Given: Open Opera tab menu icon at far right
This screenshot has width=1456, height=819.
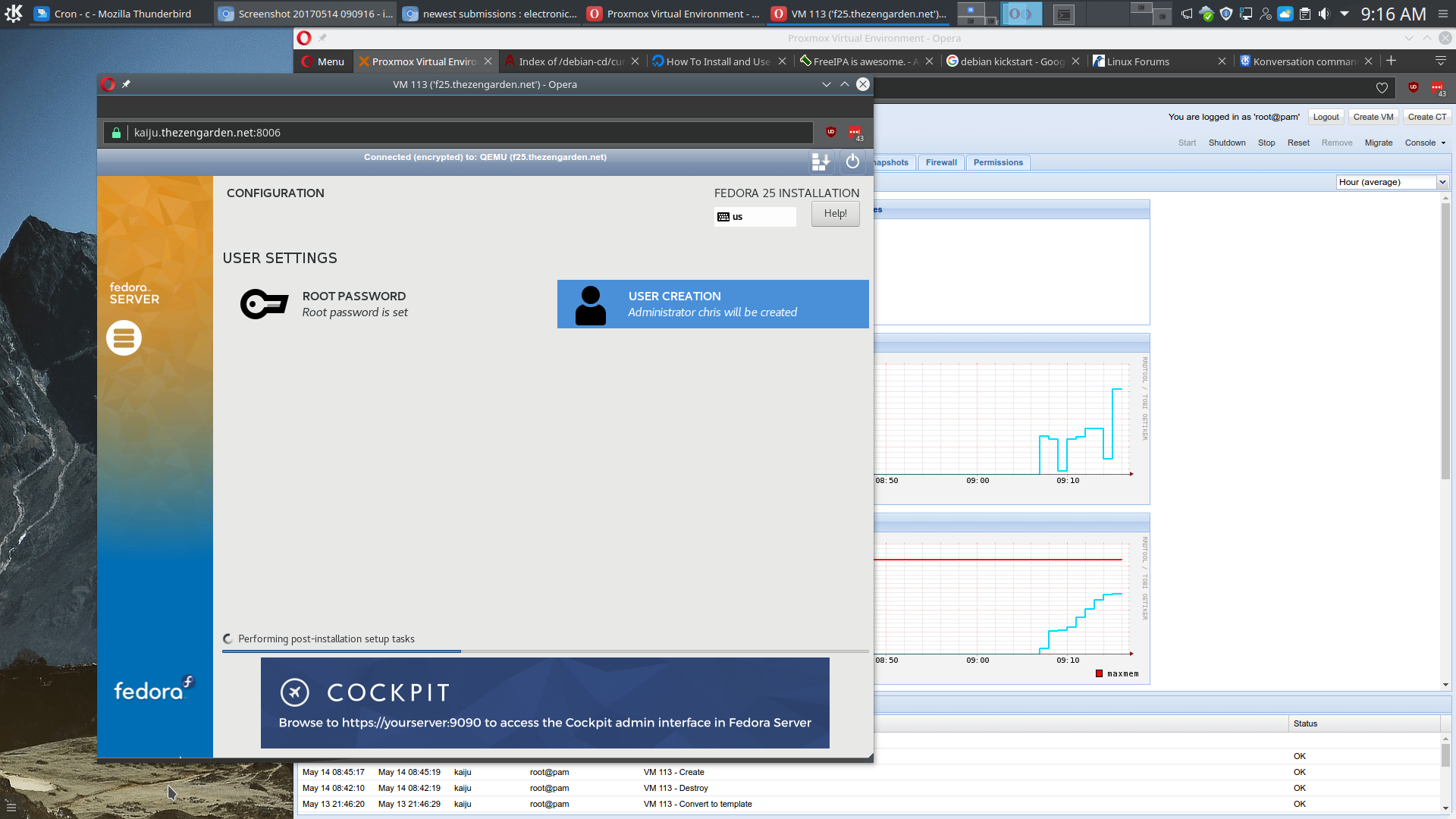Looking at the screenshot, I should point(1441,61).
